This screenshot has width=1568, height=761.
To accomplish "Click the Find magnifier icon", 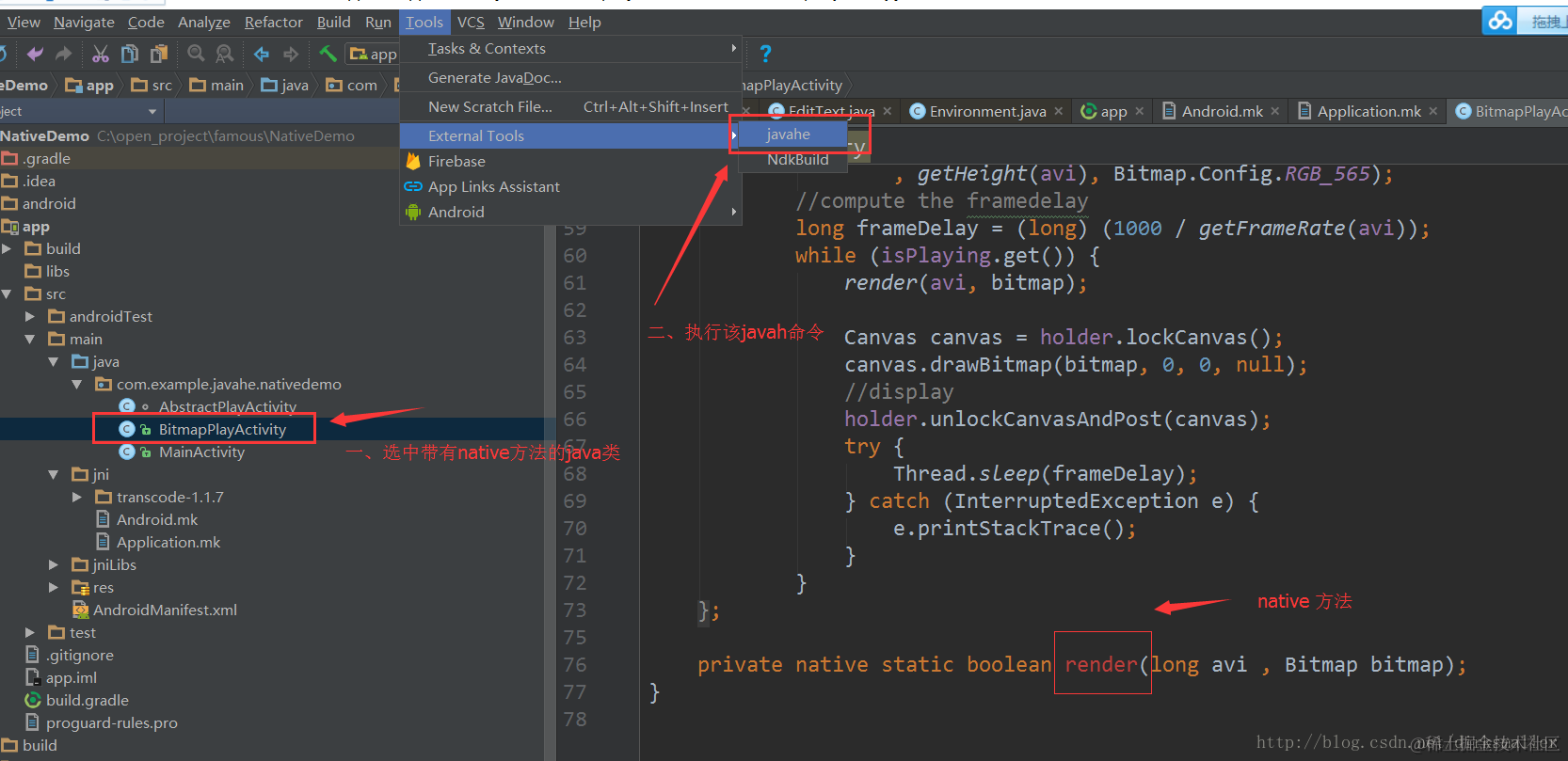I will pos(196,54).
